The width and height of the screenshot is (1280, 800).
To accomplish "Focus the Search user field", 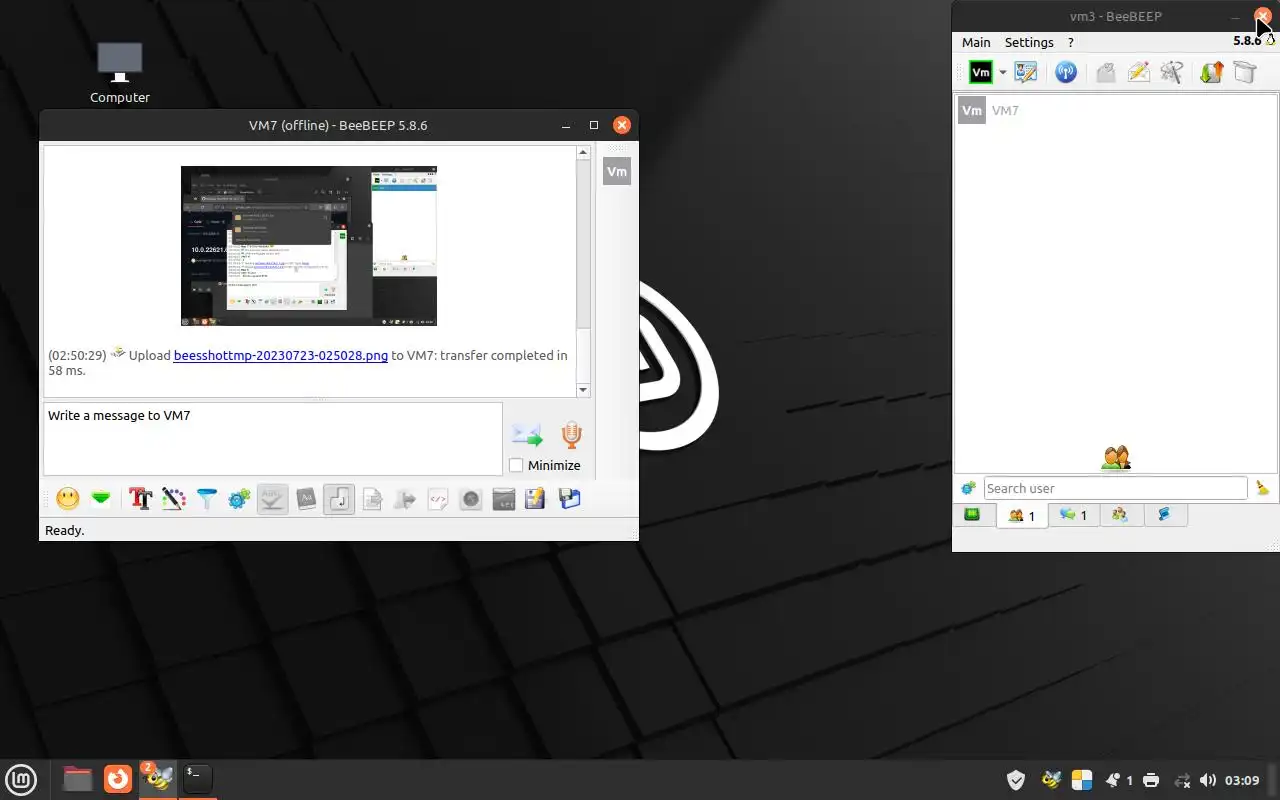I will 1115,488.
